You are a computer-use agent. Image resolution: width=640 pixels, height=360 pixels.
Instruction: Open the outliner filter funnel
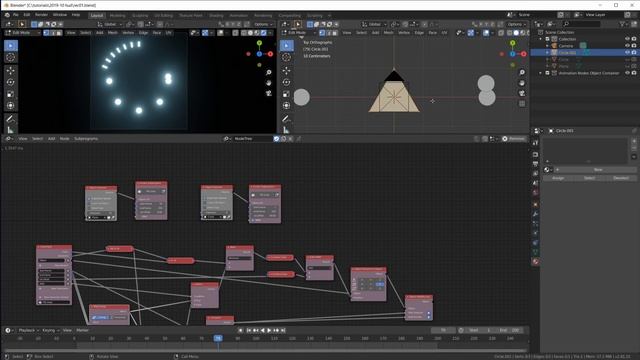coord(623,24)
